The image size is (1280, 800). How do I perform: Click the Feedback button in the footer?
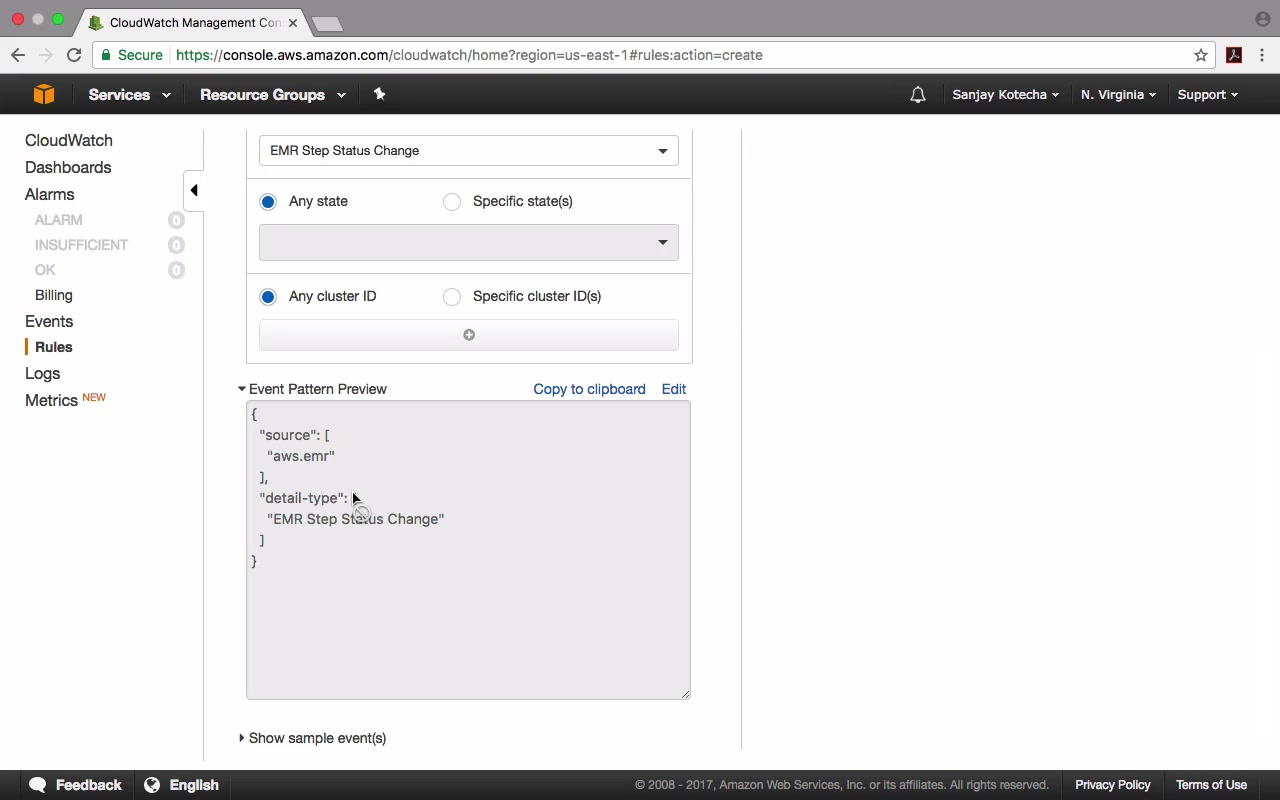click(76, 785)
